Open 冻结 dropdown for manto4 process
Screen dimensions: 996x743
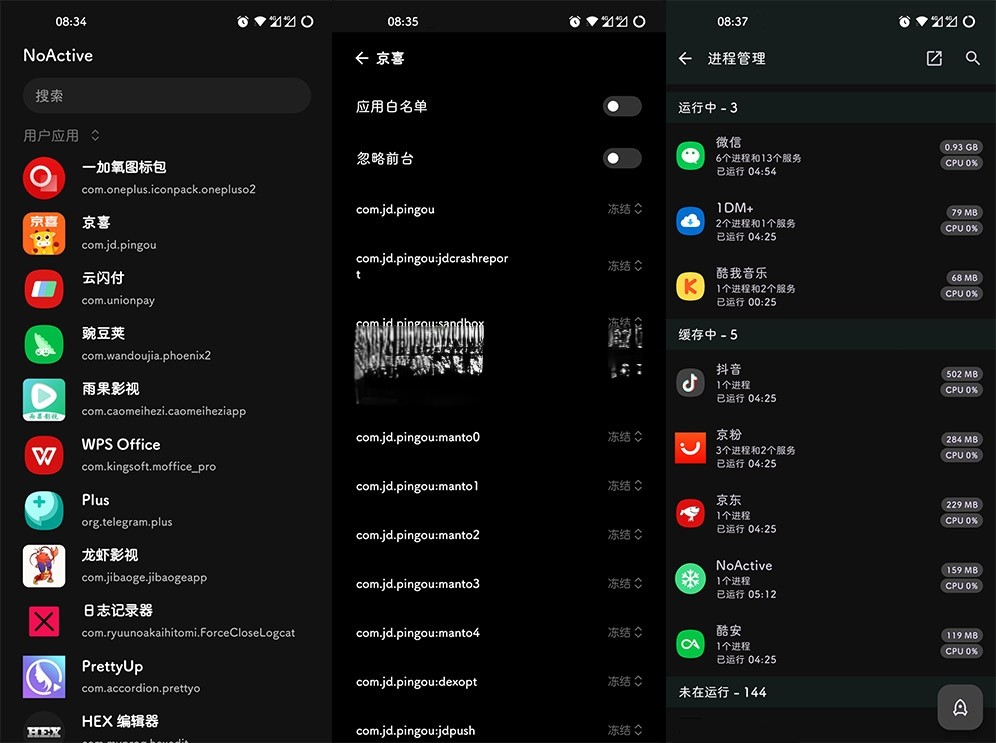tap(625, 633)
